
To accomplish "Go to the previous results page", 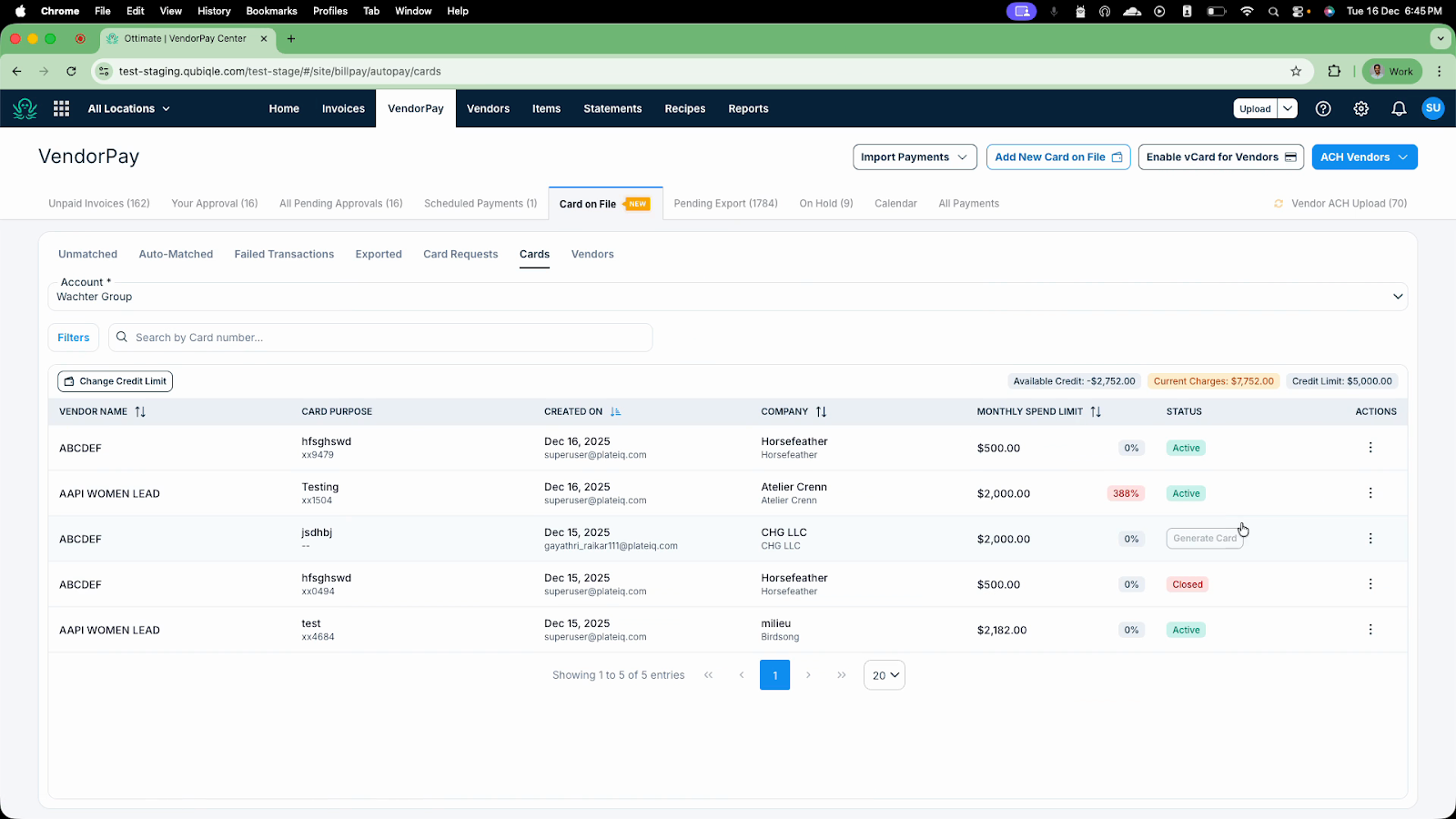I will (x=742, y=675).
